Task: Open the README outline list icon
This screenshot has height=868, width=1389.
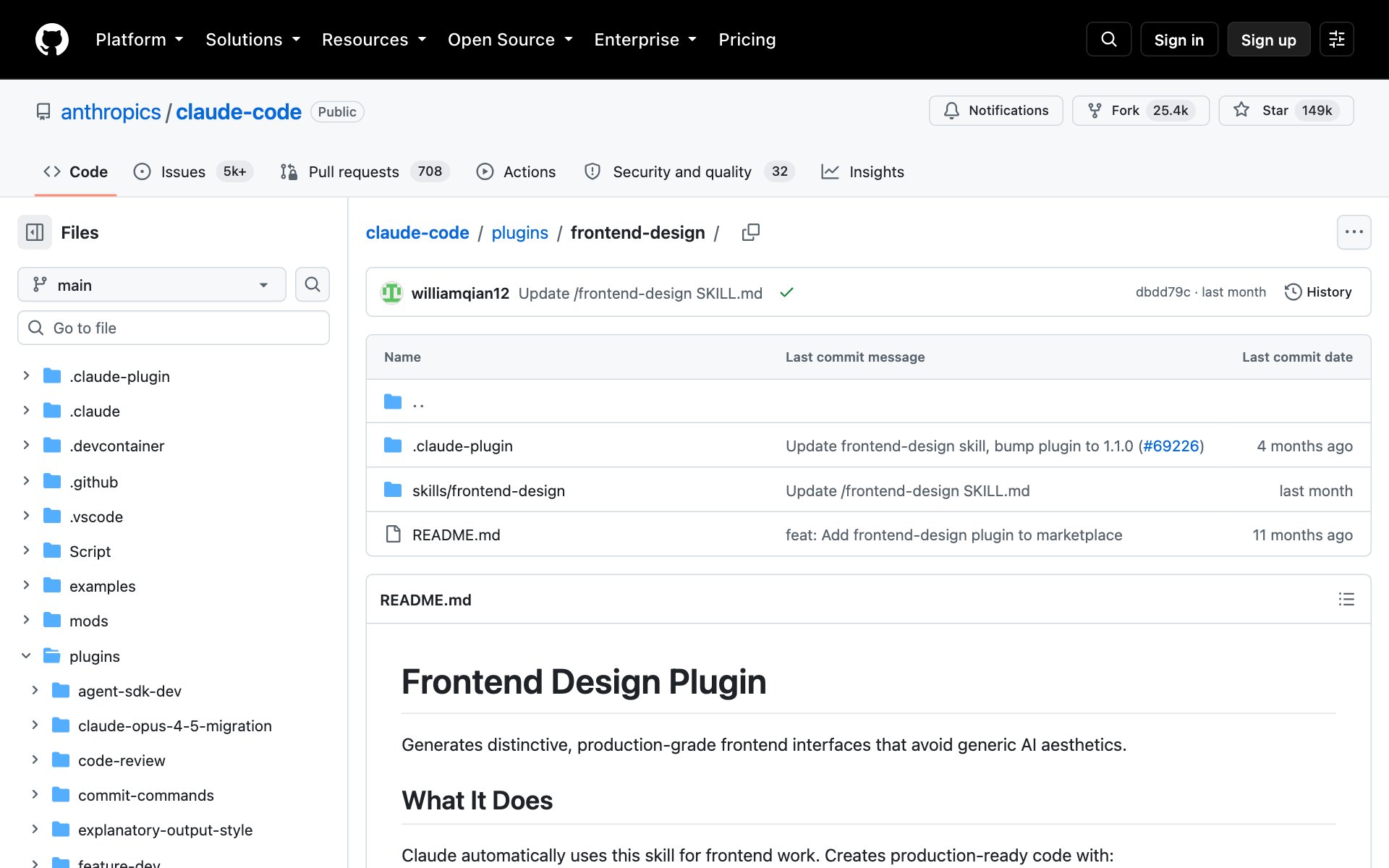Action: click(x=1346, y=599)
